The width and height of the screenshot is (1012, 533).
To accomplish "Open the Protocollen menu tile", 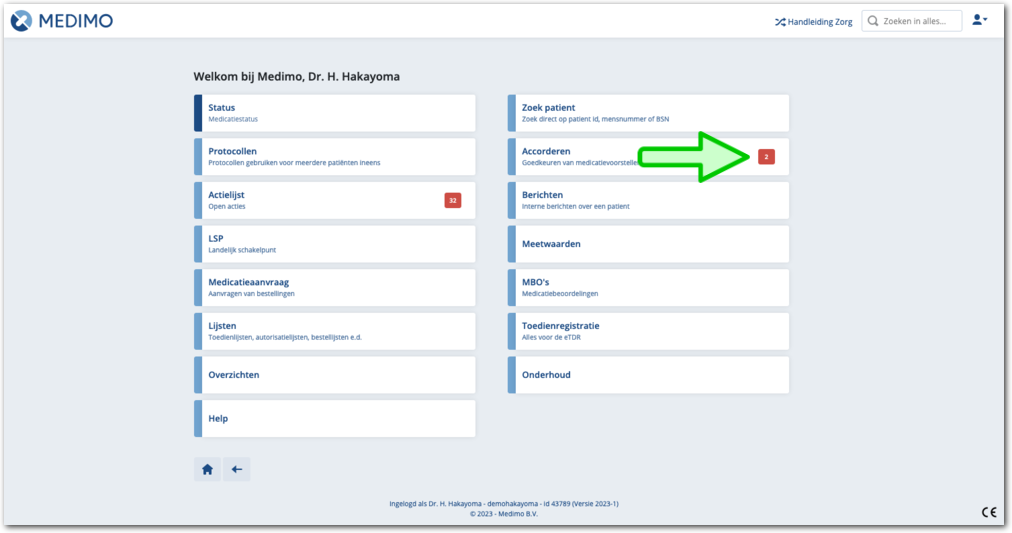I will (x=334, y=157).
